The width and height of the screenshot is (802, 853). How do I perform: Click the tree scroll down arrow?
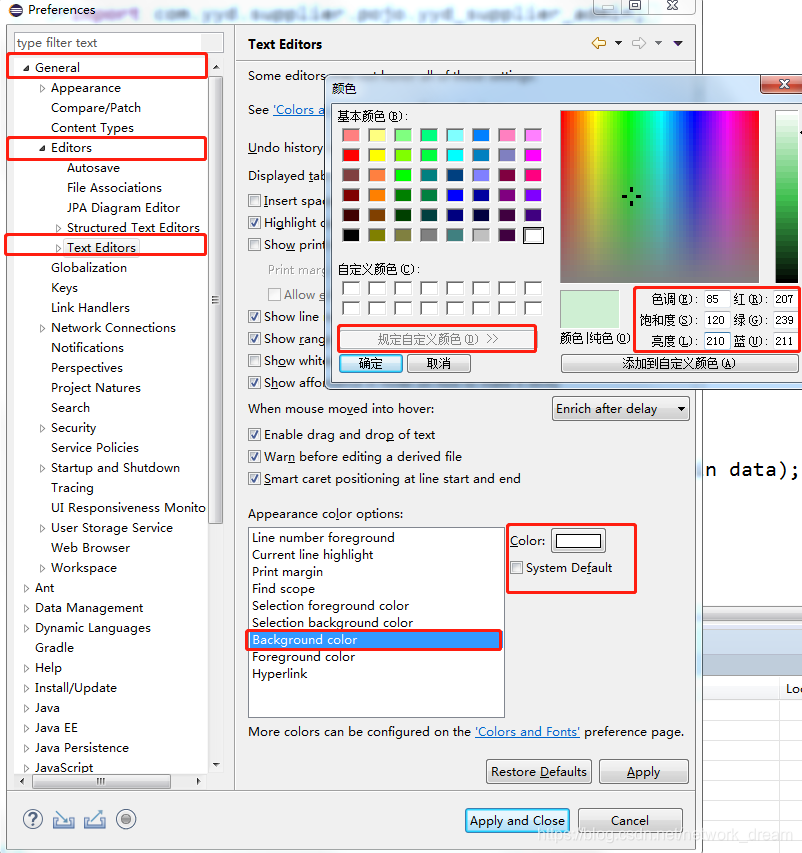click(x=216, y=765)
